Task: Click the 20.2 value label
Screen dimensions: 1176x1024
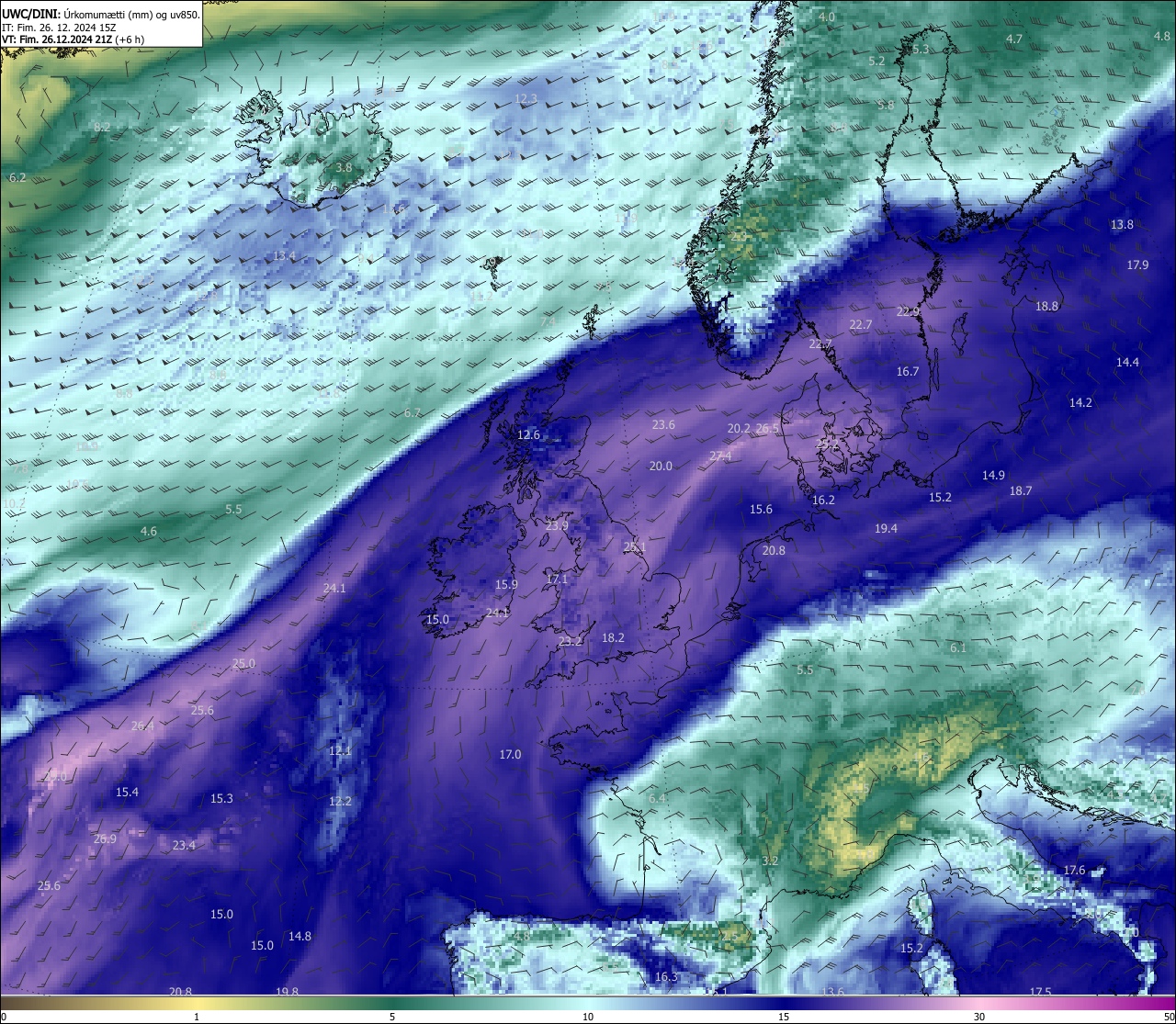Action: [739, 429]
